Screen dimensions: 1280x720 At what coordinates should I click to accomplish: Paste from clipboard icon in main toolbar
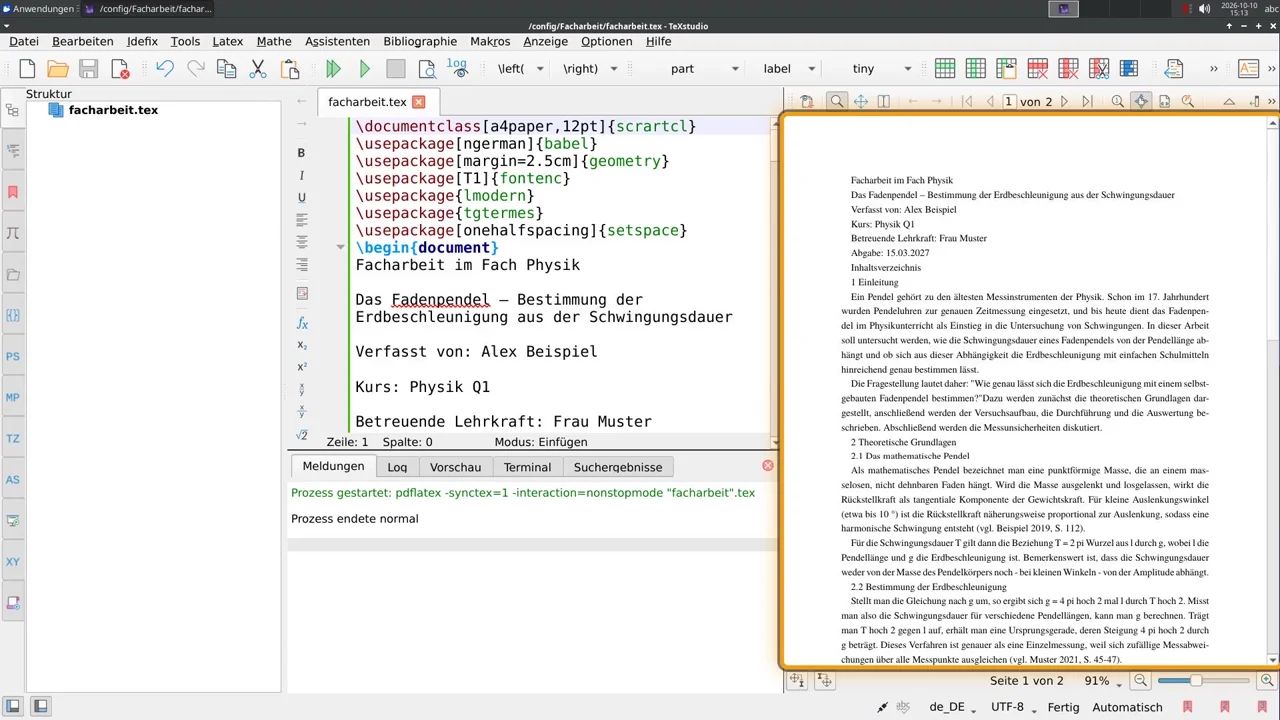pyautogui.click(x=290, y=69)
